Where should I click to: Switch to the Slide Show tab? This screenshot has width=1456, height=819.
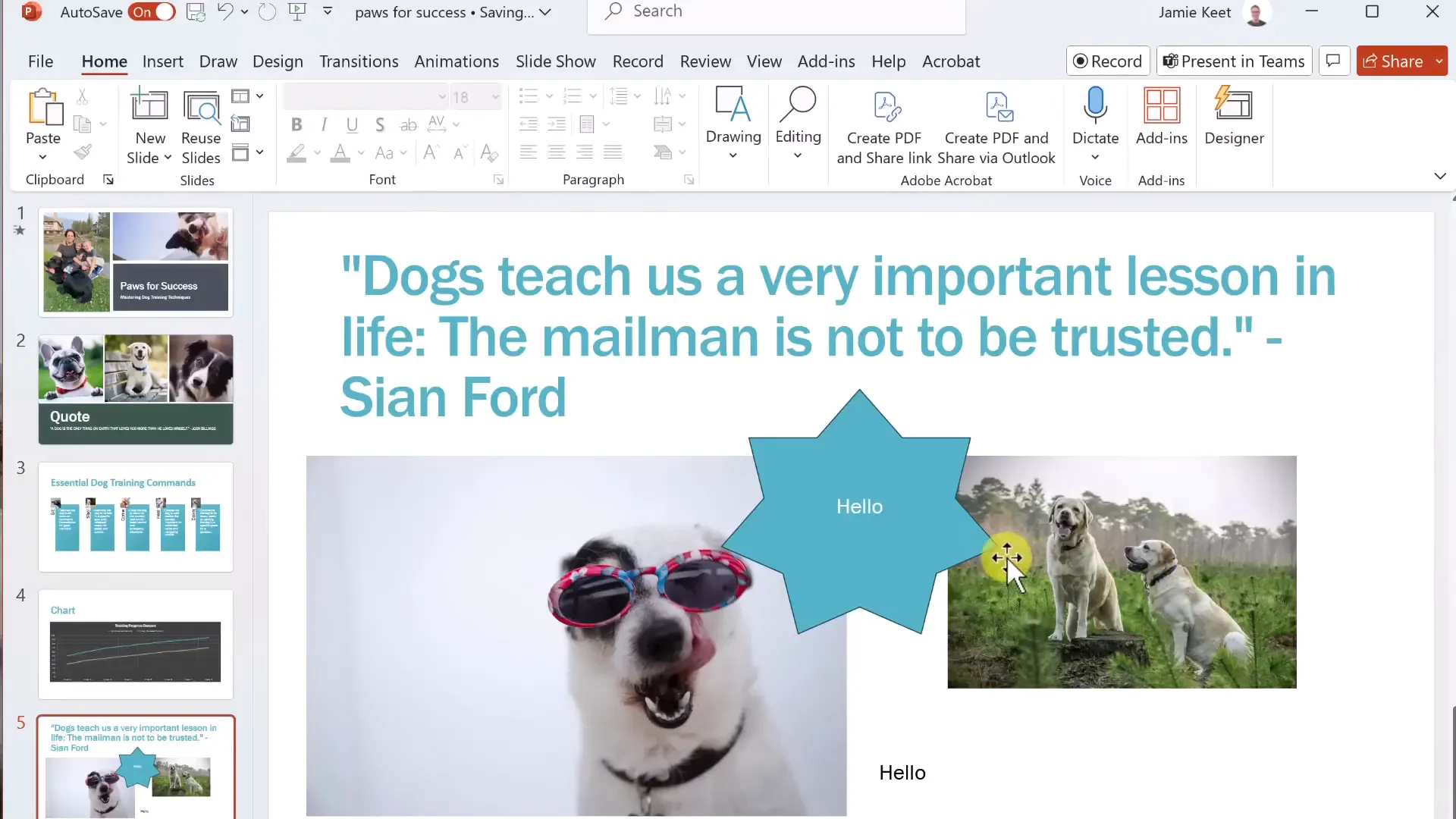pyautogui.click(x=555, y=61)
